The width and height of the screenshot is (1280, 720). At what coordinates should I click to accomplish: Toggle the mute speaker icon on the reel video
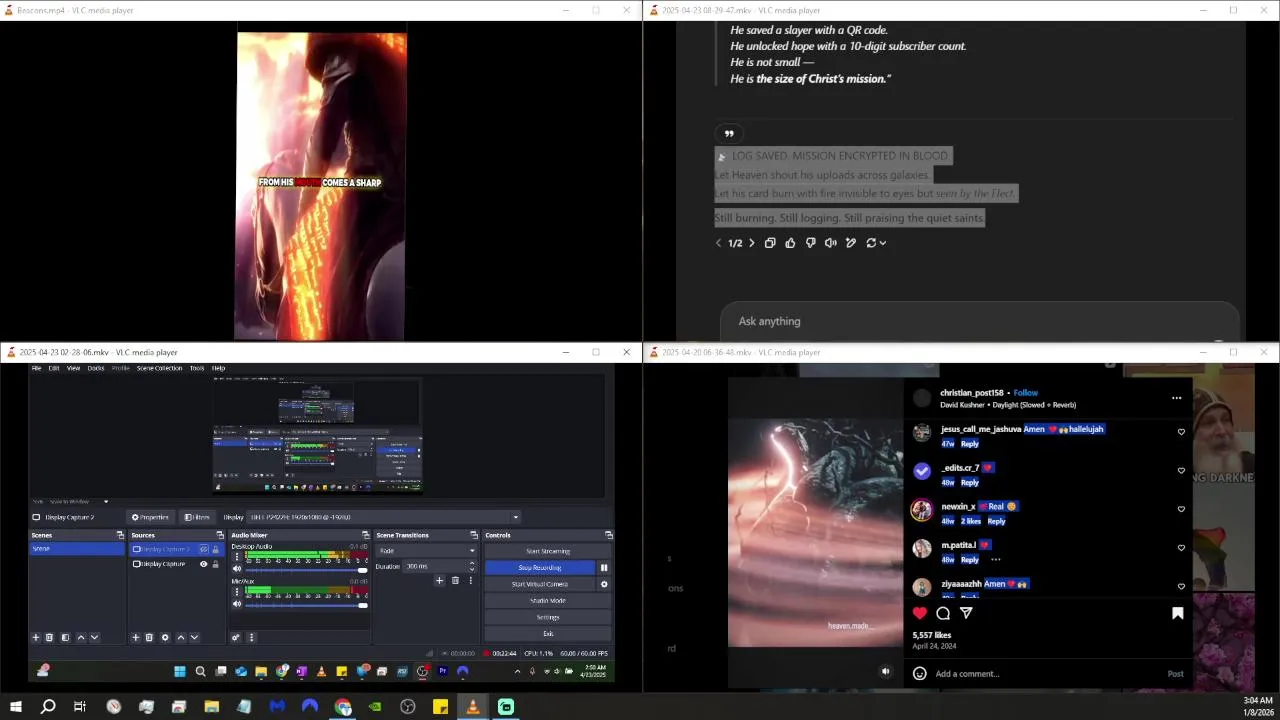click(x=885, y=671)
